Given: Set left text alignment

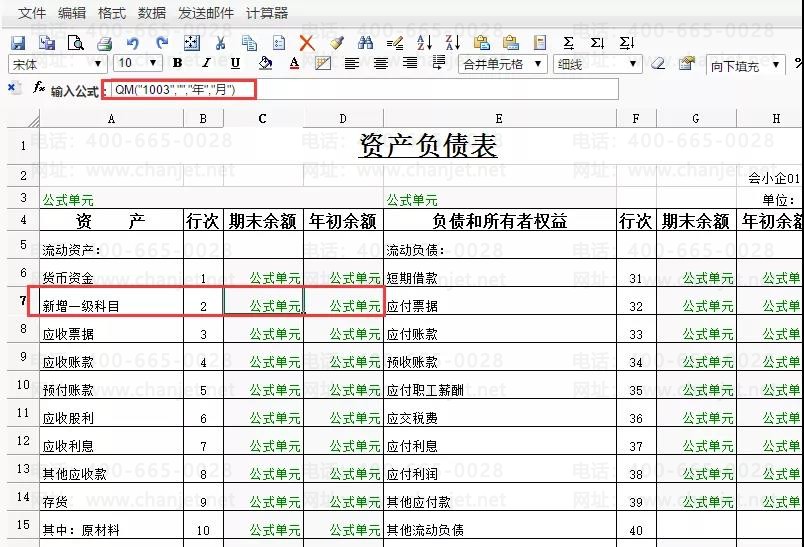Looking at the screenshot, I should (x=352, y=63).
